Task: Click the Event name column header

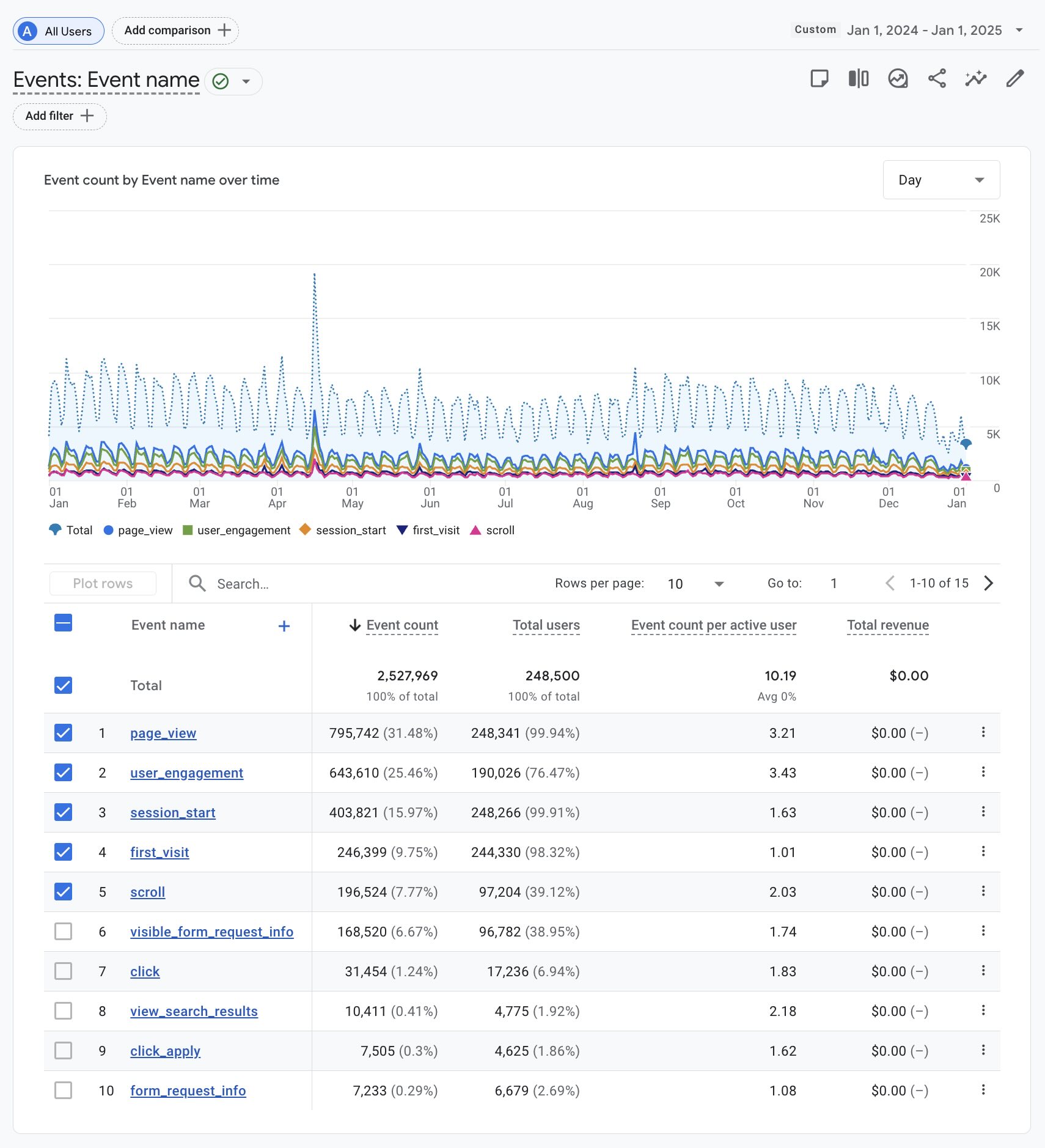Action: pyautogui.click(x=168, y=625)
